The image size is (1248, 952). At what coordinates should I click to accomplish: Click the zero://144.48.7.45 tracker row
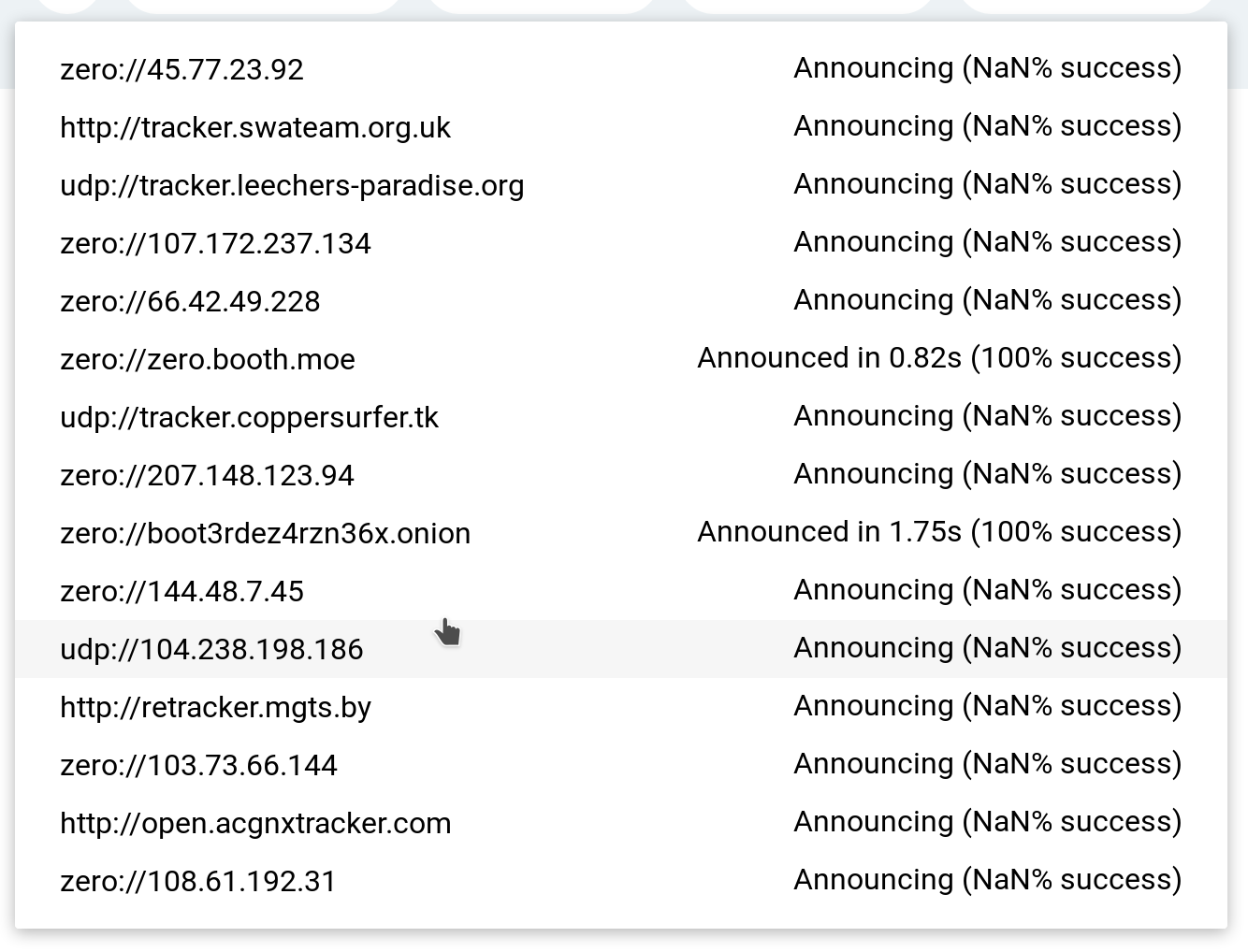point(181,592)
